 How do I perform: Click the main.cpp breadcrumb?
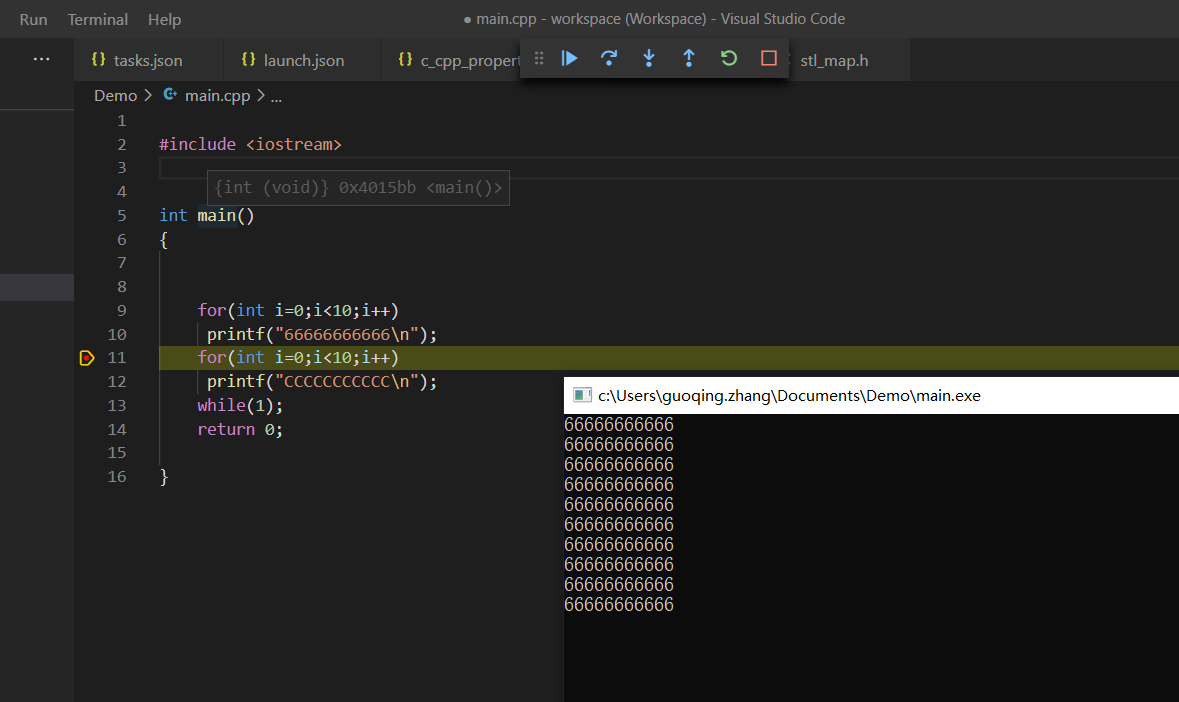(x=217, y=95)
